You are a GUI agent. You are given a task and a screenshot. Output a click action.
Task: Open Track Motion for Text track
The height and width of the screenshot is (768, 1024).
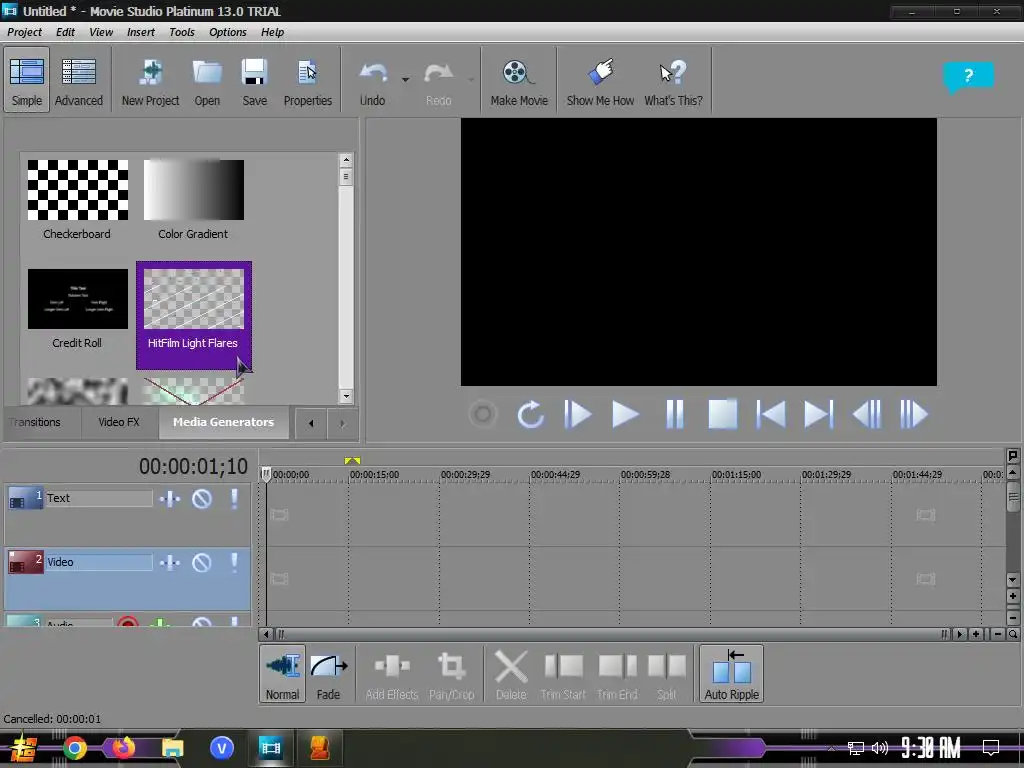click(x=170, y=499)
